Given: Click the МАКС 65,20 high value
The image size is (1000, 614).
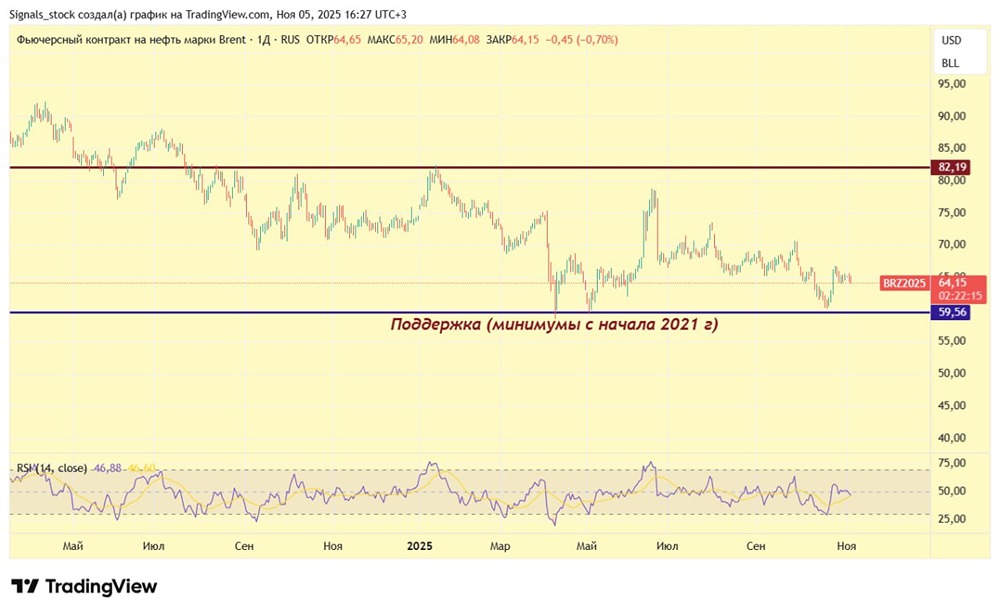Looking at the screenshot, I should click(x=395, y=40).
